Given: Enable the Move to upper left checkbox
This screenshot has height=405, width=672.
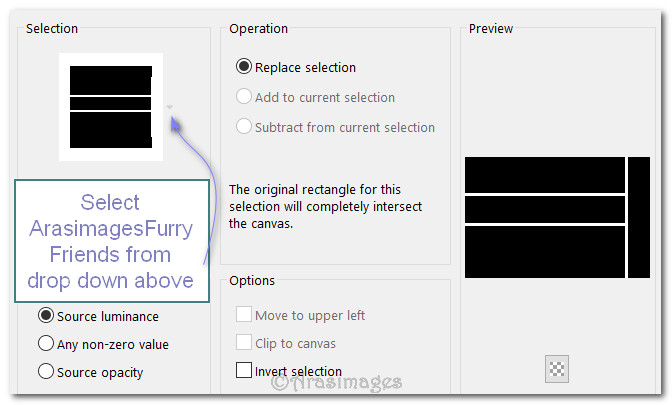Looking at the screenshot, I should click(x=244, y=315).
